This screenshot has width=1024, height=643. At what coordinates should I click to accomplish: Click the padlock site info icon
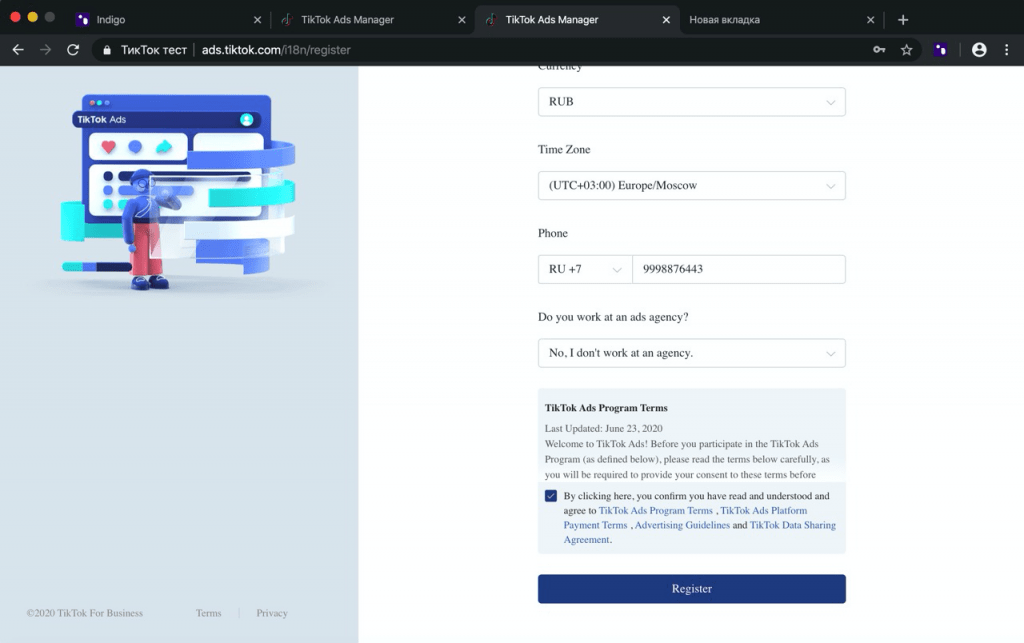click(x=107, y=50)
